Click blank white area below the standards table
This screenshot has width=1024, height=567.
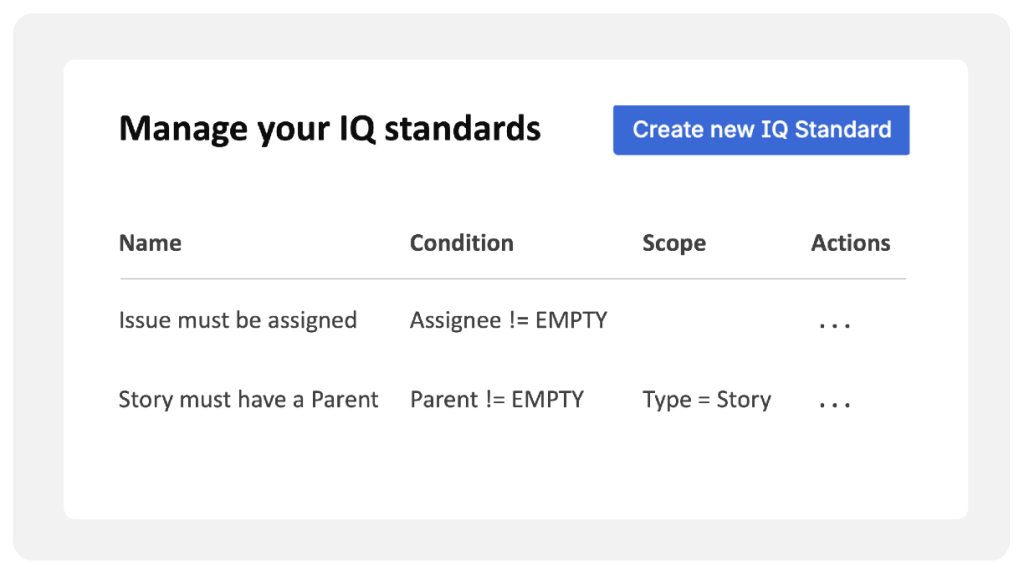pyautogui.click(x=512, y=470)
